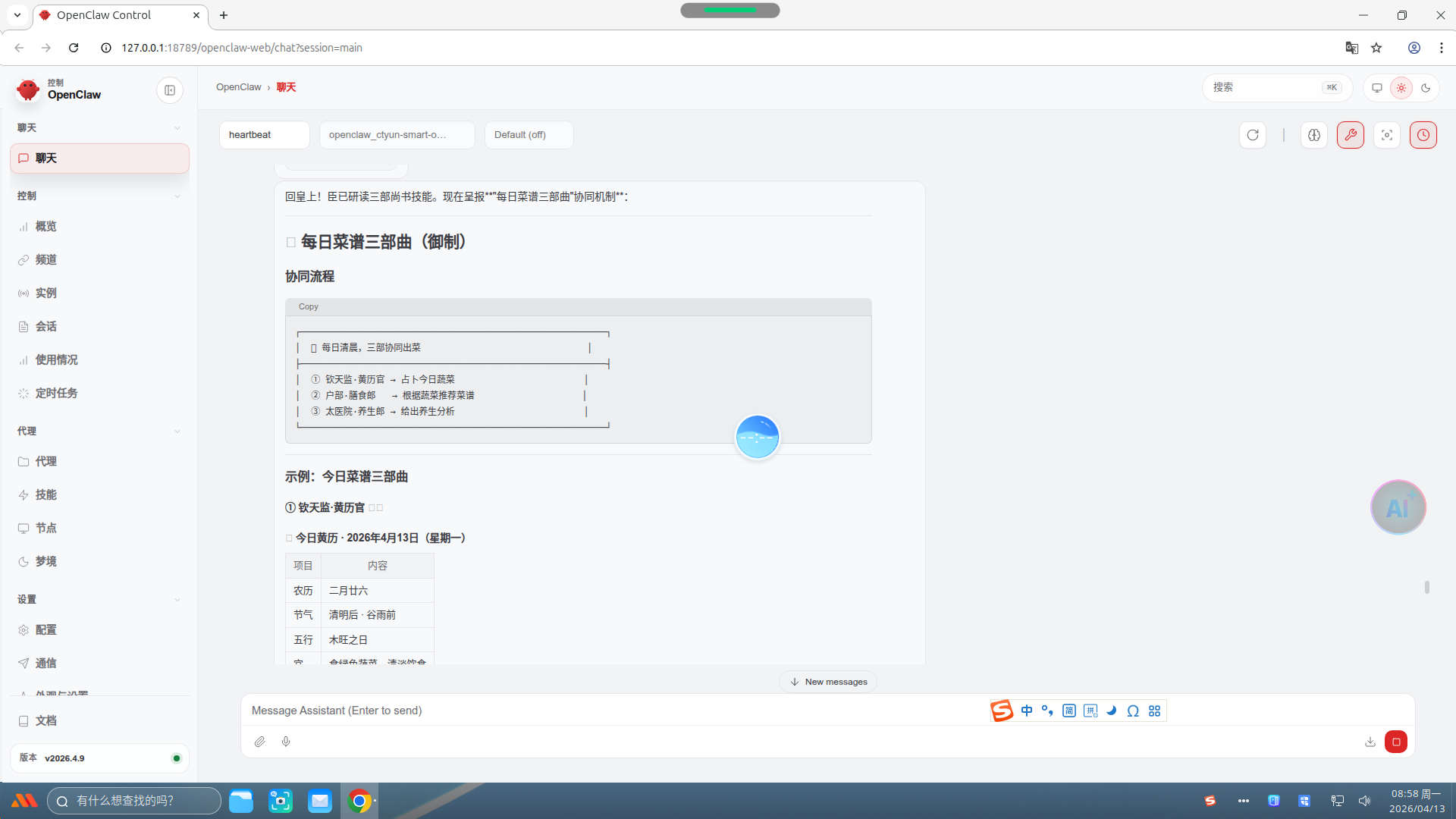The height and width of the screenshot is (819, 1456).
Task: Open taskbar search 有什么想查找的吗
Action: (x=134, y=801)
